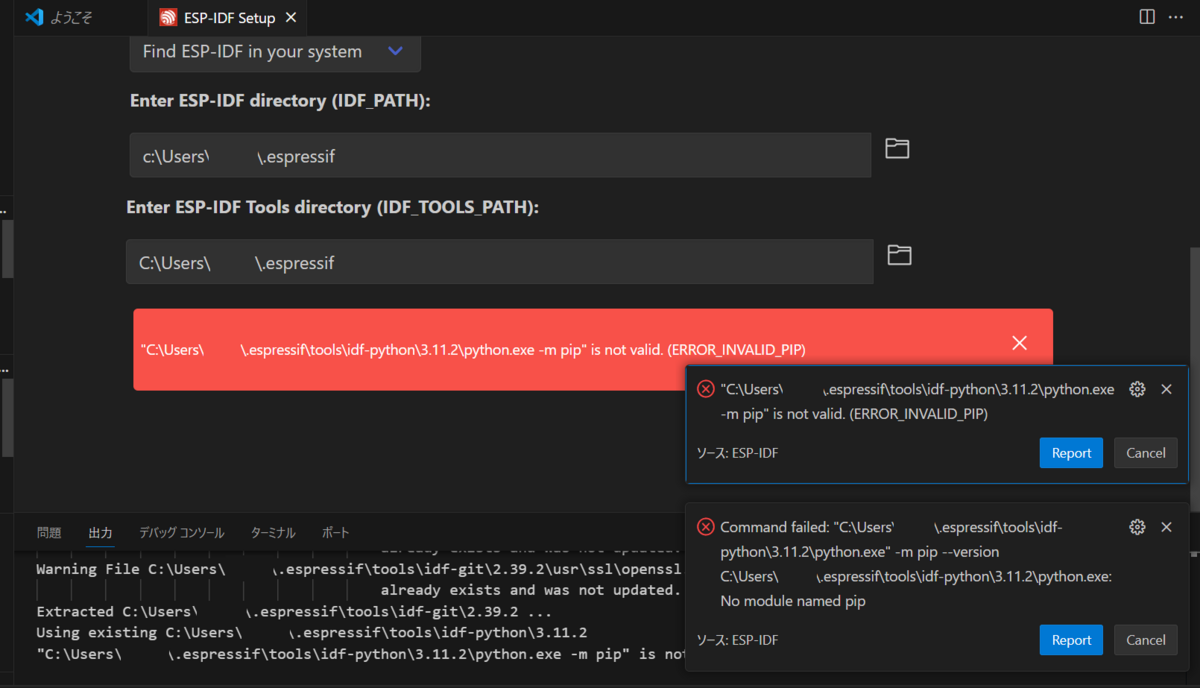Switch to the ポート panel tab
The width and height of the screenshot is (1200, 688).
pos(336,533)
